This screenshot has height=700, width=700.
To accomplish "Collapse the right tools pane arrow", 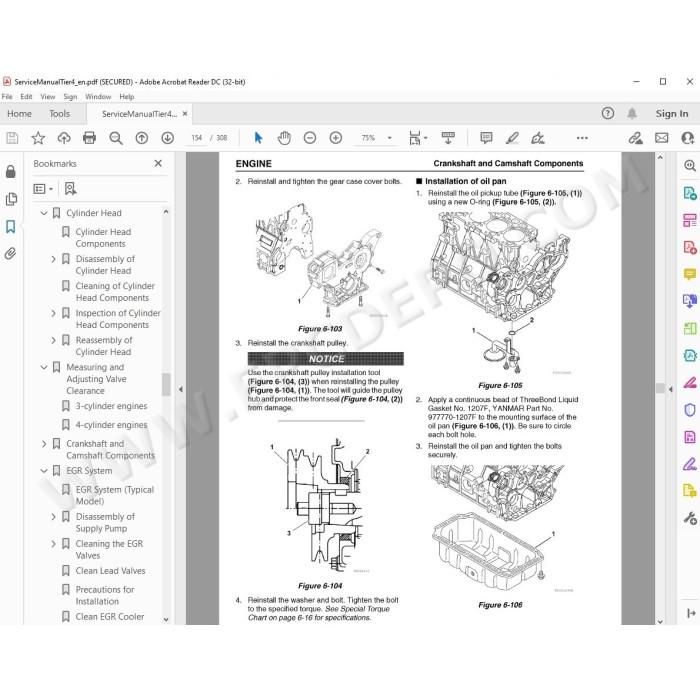I will 671,389.
